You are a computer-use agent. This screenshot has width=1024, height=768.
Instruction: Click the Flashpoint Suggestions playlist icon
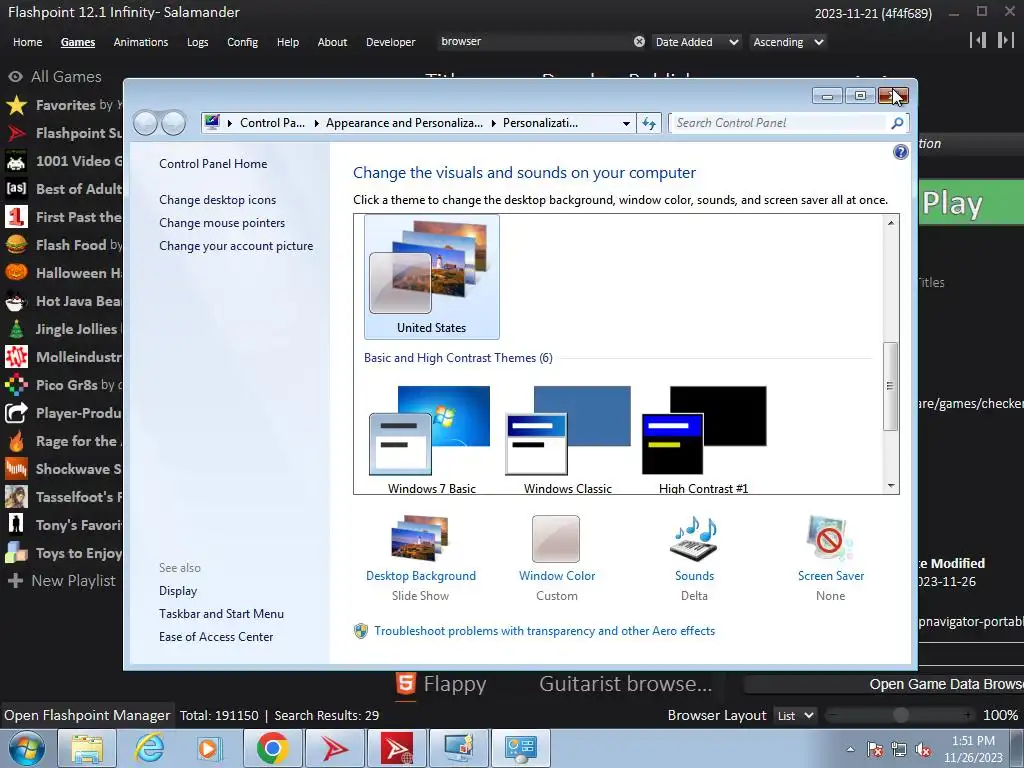[x=16, y=133]
